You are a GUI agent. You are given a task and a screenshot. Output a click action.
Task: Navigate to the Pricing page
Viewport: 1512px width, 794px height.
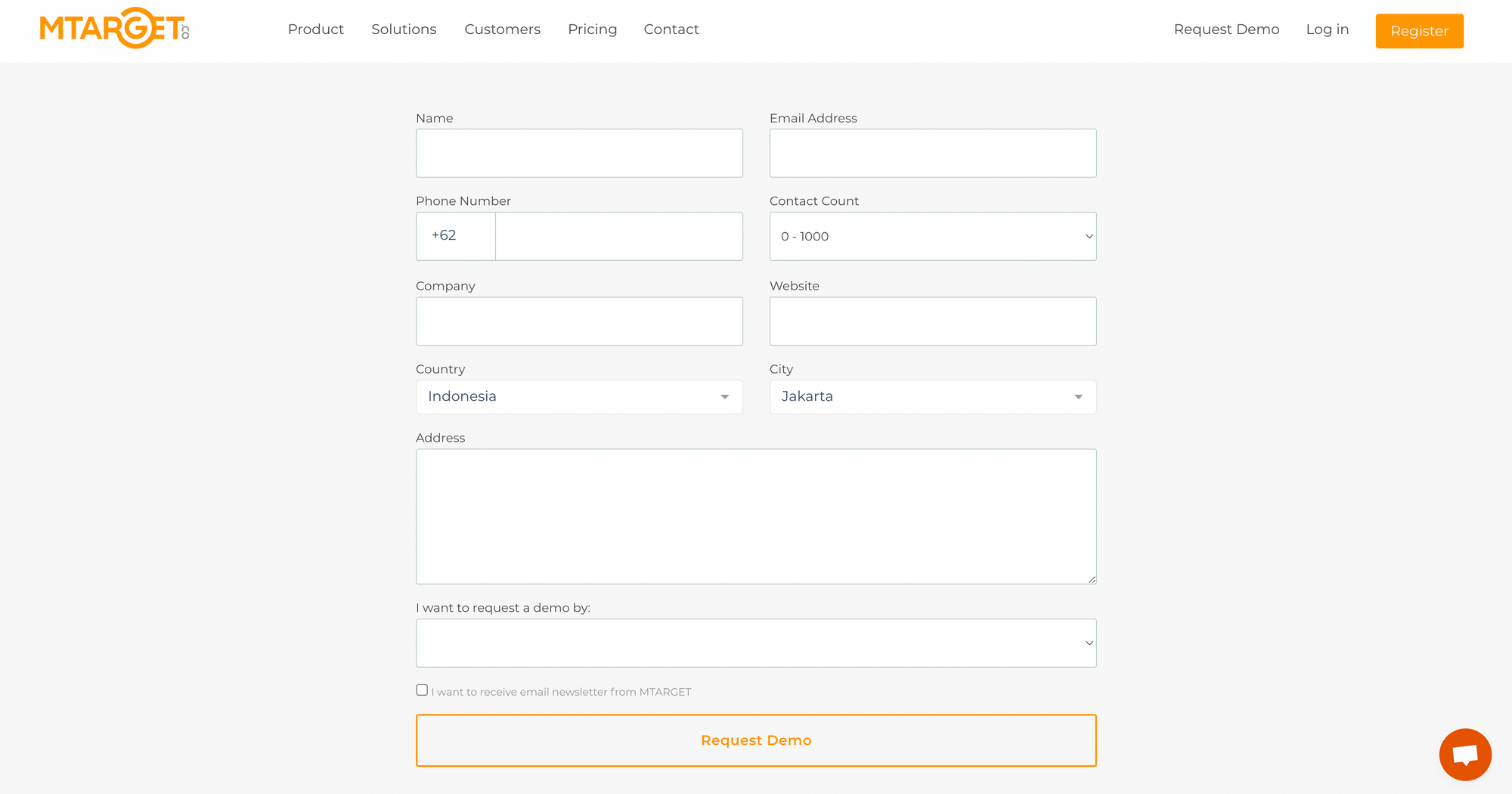click(592, 29)
